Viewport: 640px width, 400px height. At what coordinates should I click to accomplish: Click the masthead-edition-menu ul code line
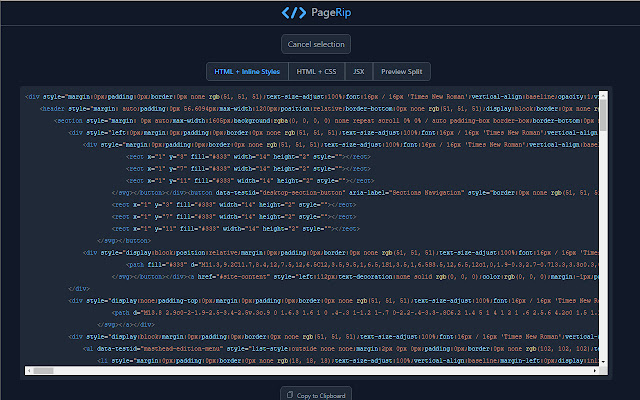[x=340, y=349]
